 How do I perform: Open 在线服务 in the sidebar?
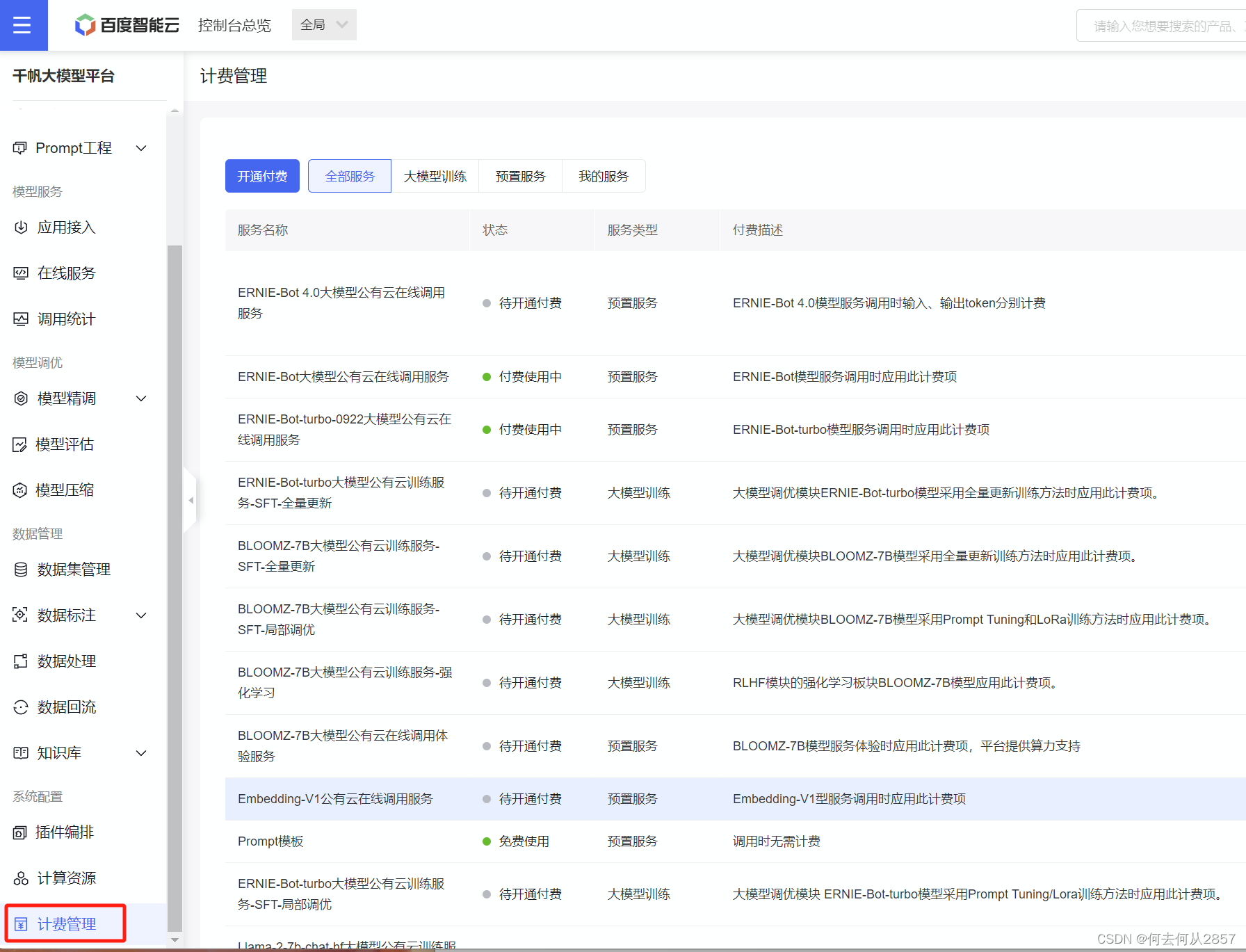point(67,273)
